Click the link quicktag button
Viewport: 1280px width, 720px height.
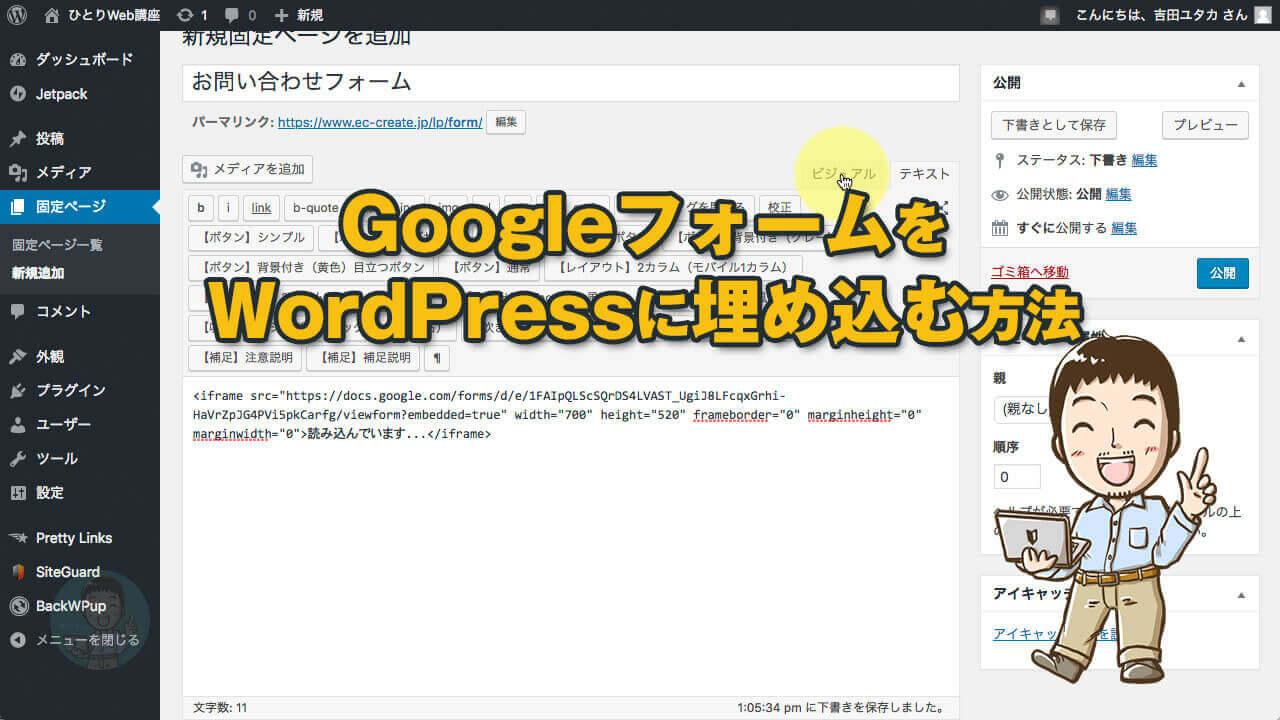click(261, 207)
